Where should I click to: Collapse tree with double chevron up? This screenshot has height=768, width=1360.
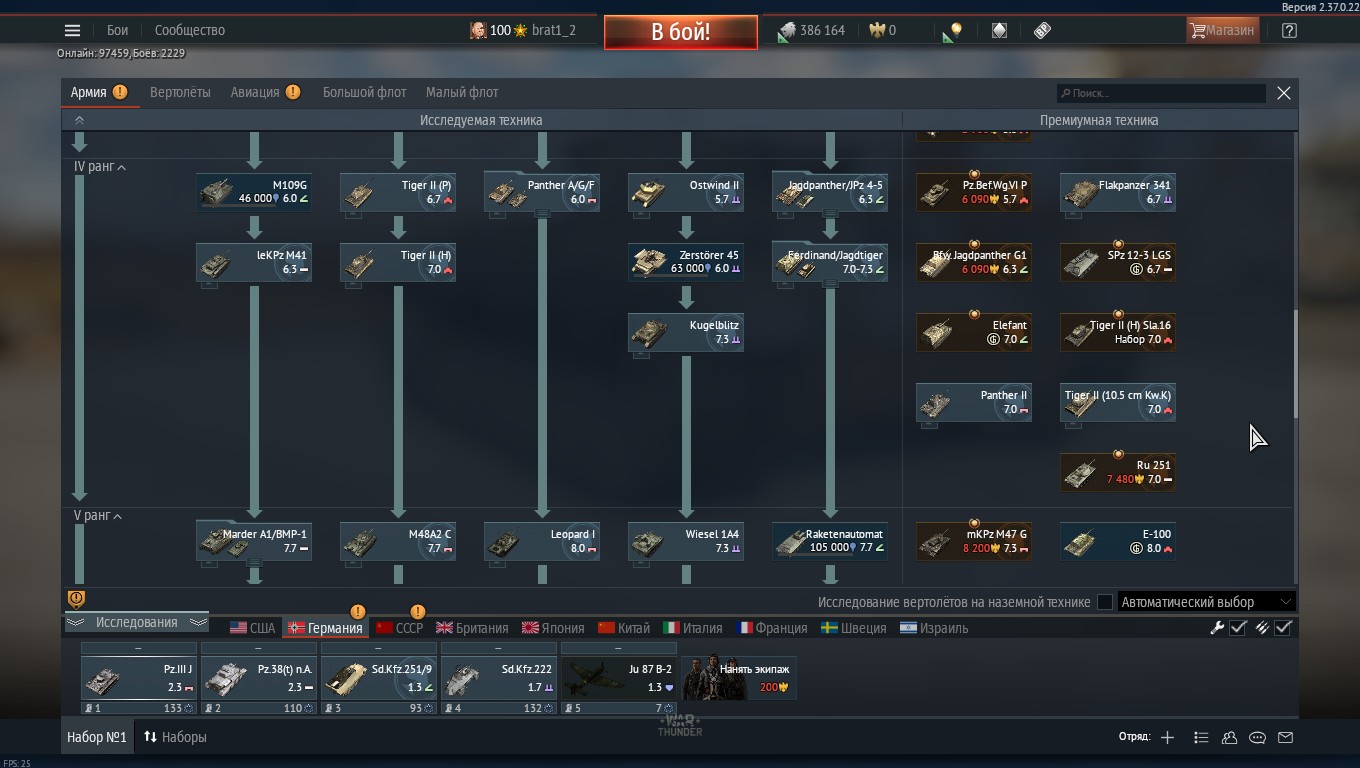[79, 120]
